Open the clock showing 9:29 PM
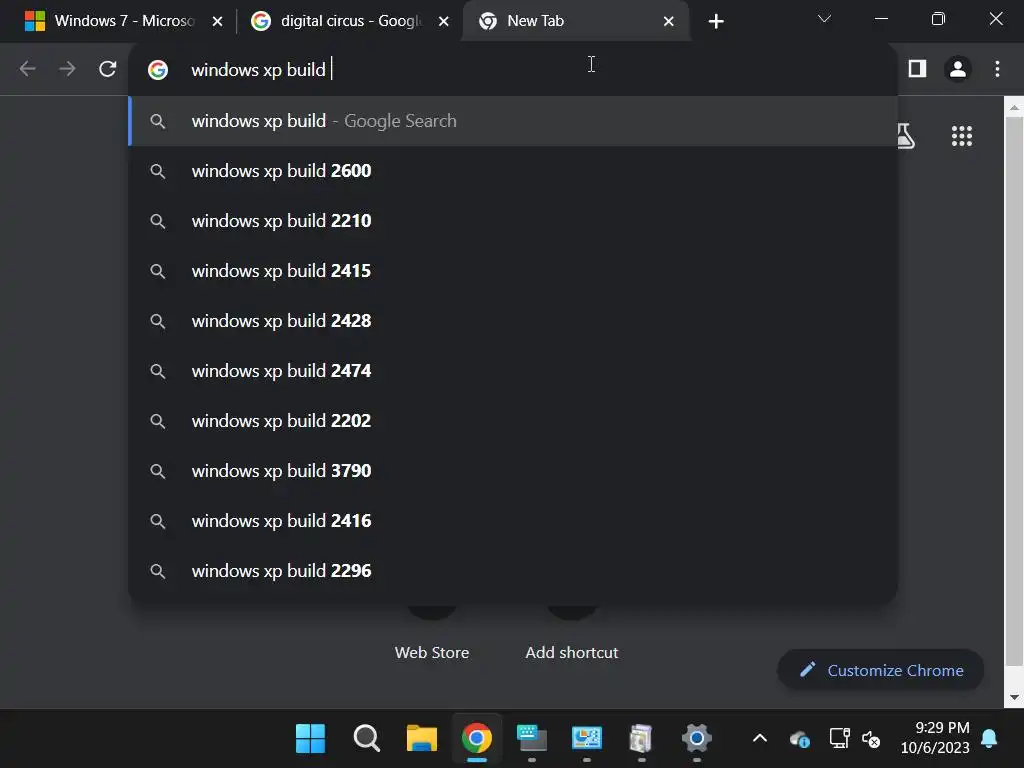Screen dimensions: 1024x768 point(935,737)
